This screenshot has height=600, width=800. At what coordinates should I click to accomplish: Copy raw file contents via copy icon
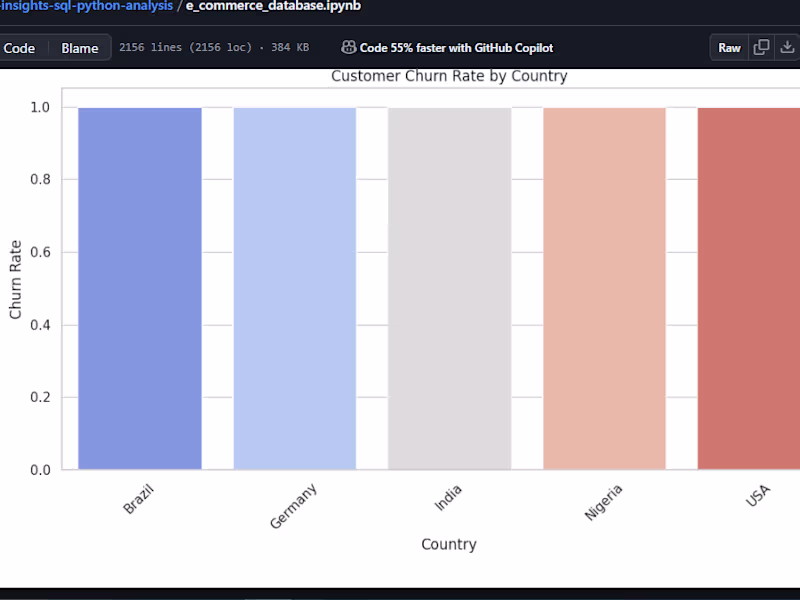(x=760, y=47)
